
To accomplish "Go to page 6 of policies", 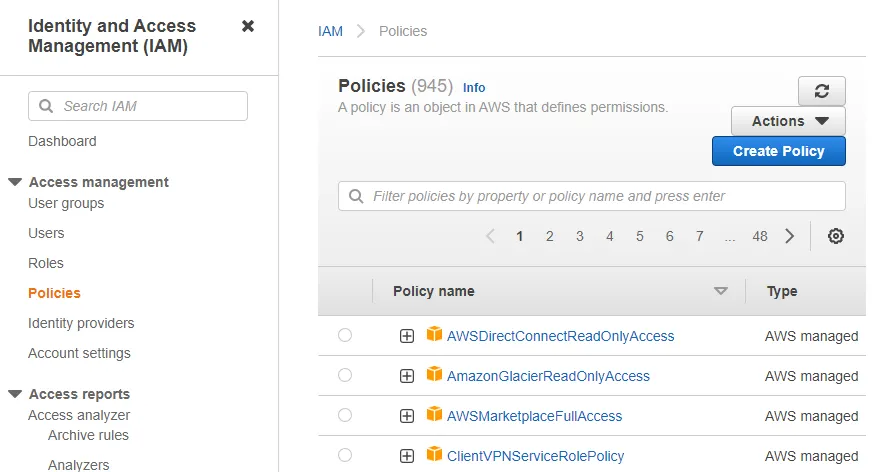I will point(670,236).
